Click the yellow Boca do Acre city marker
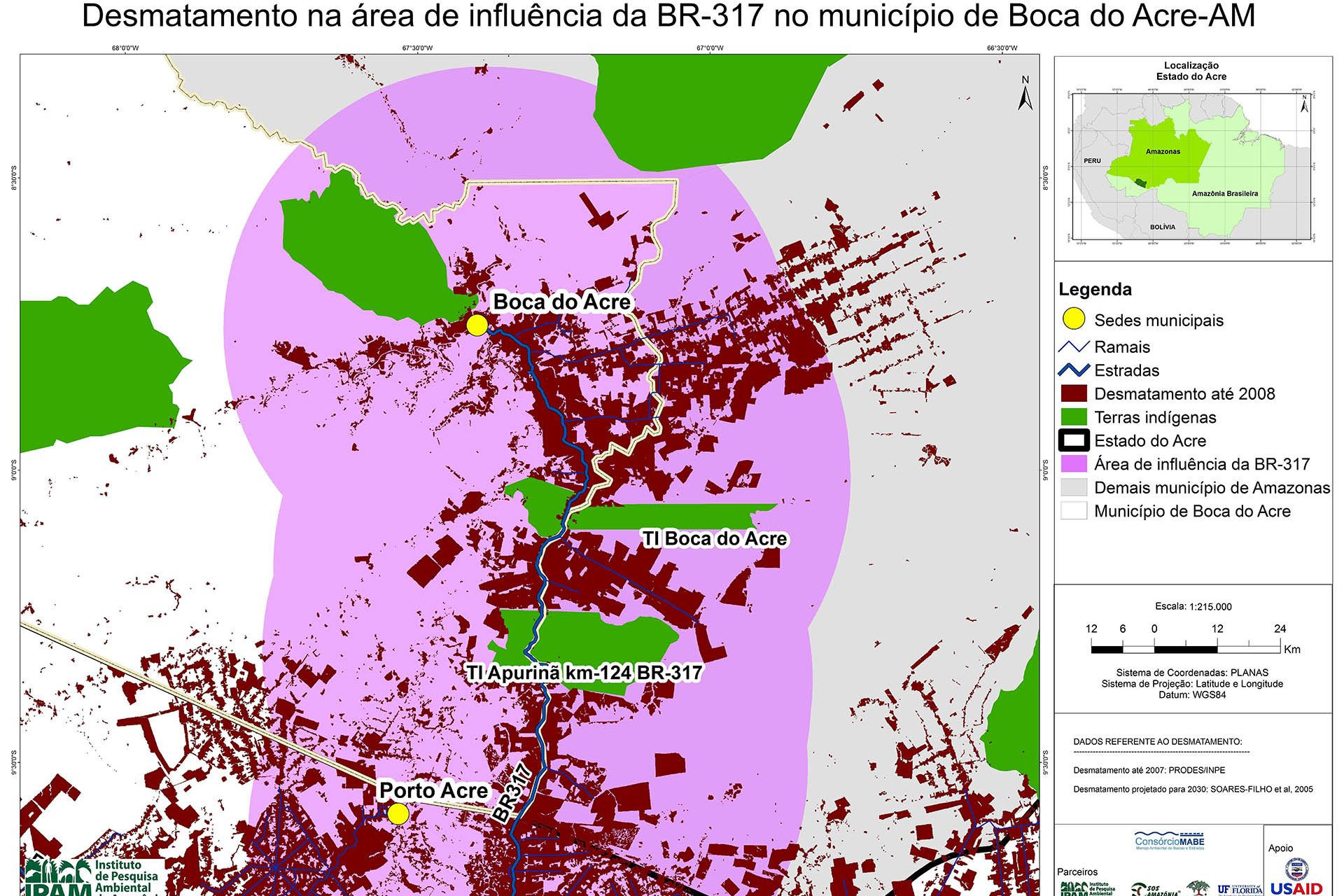 pos(477,325)
